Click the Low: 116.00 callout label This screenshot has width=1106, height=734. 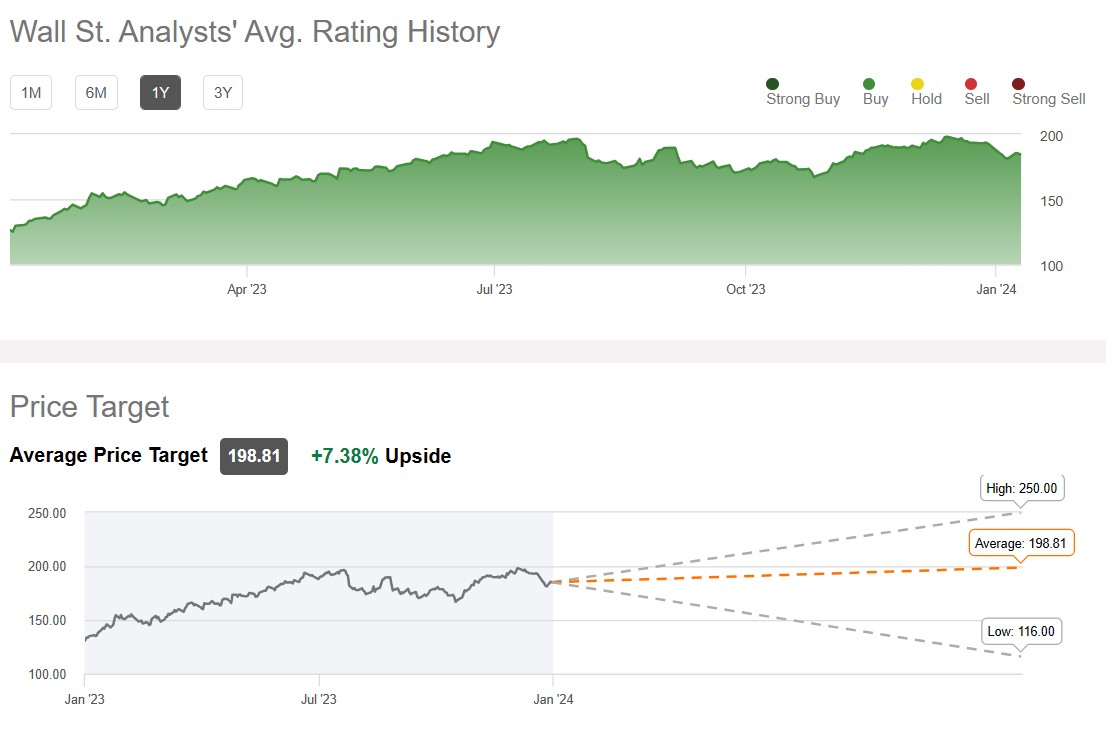point(1022,631)
